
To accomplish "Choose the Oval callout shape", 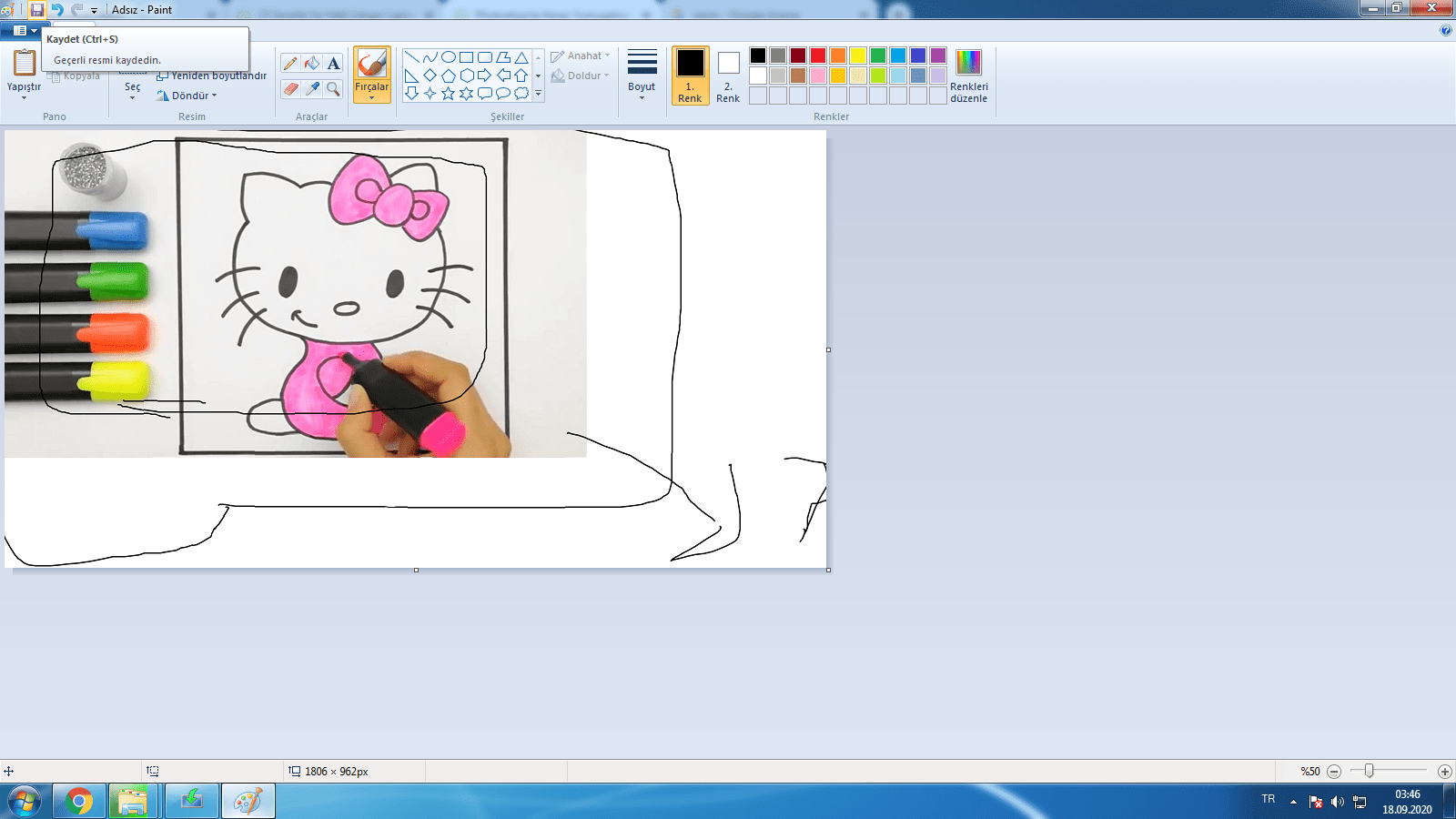I will pos(503,94).
